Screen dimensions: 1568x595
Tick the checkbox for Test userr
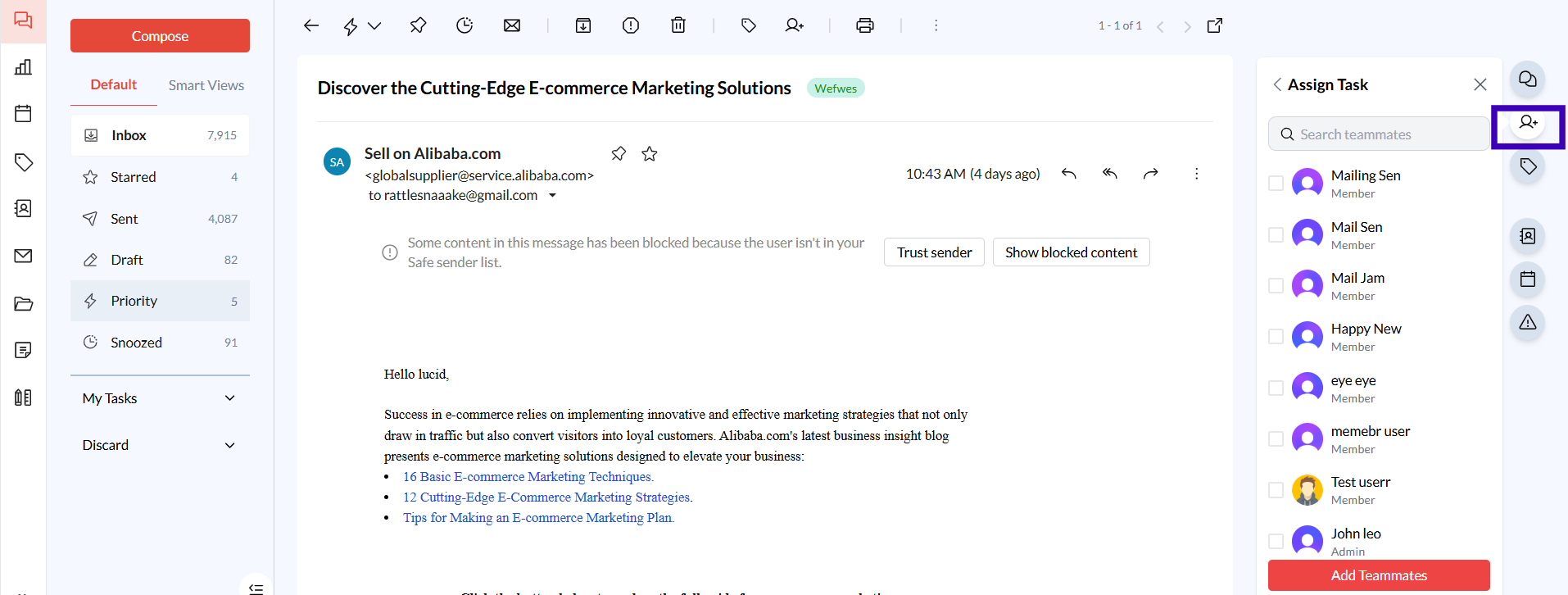coord(1276,490)
